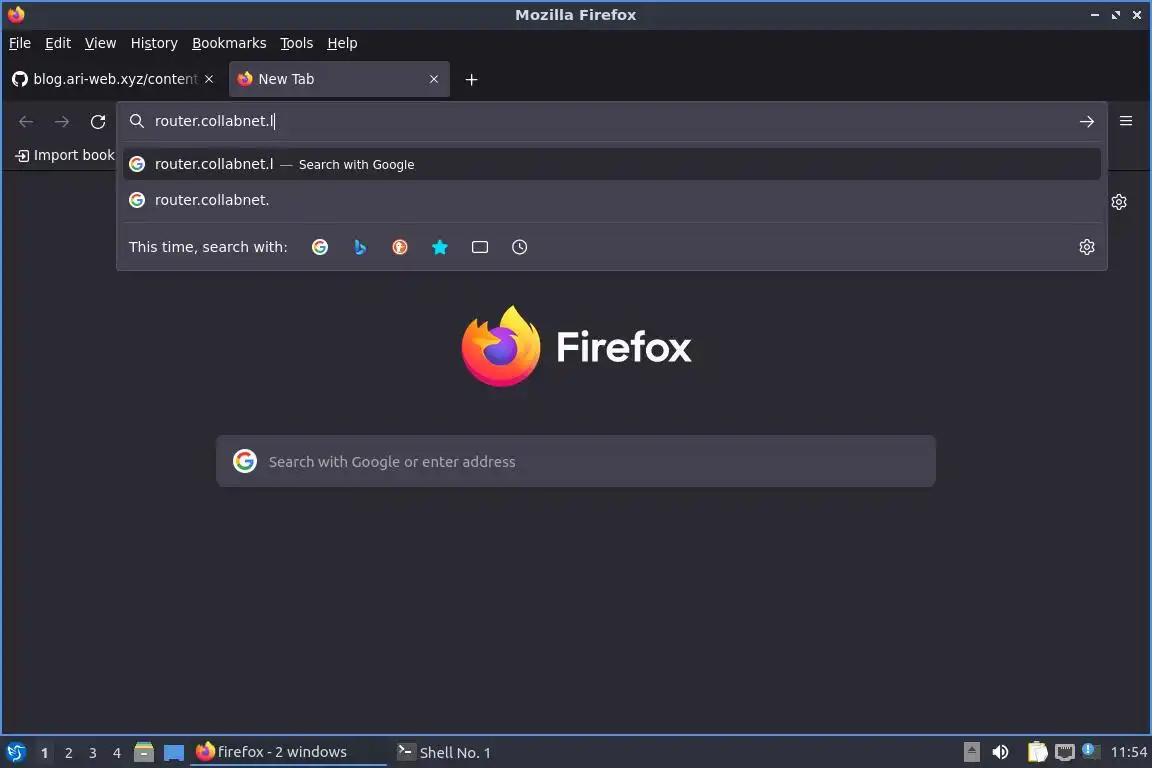Screen dimensions: 1152x768
Task: Close the blog.ari-web.xyz tab
Action: (209, 79)
